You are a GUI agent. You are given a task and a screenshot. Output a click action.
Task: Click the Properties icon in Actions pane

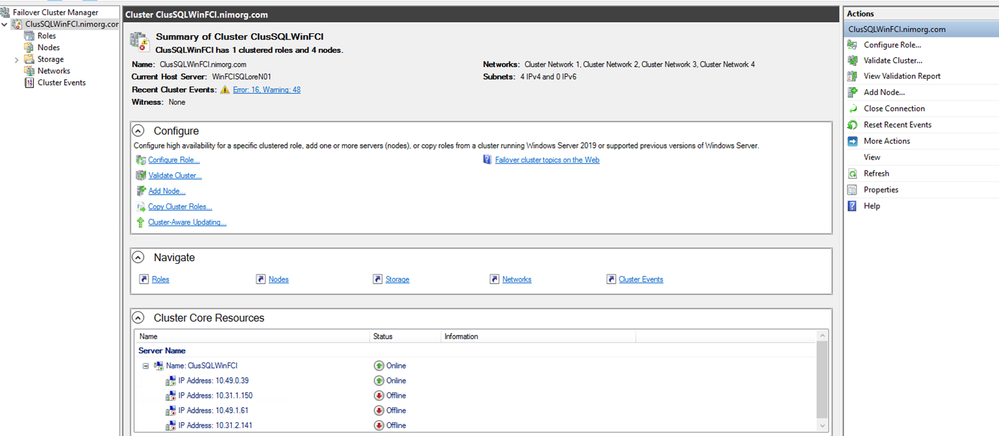click(x=852, y=190)
